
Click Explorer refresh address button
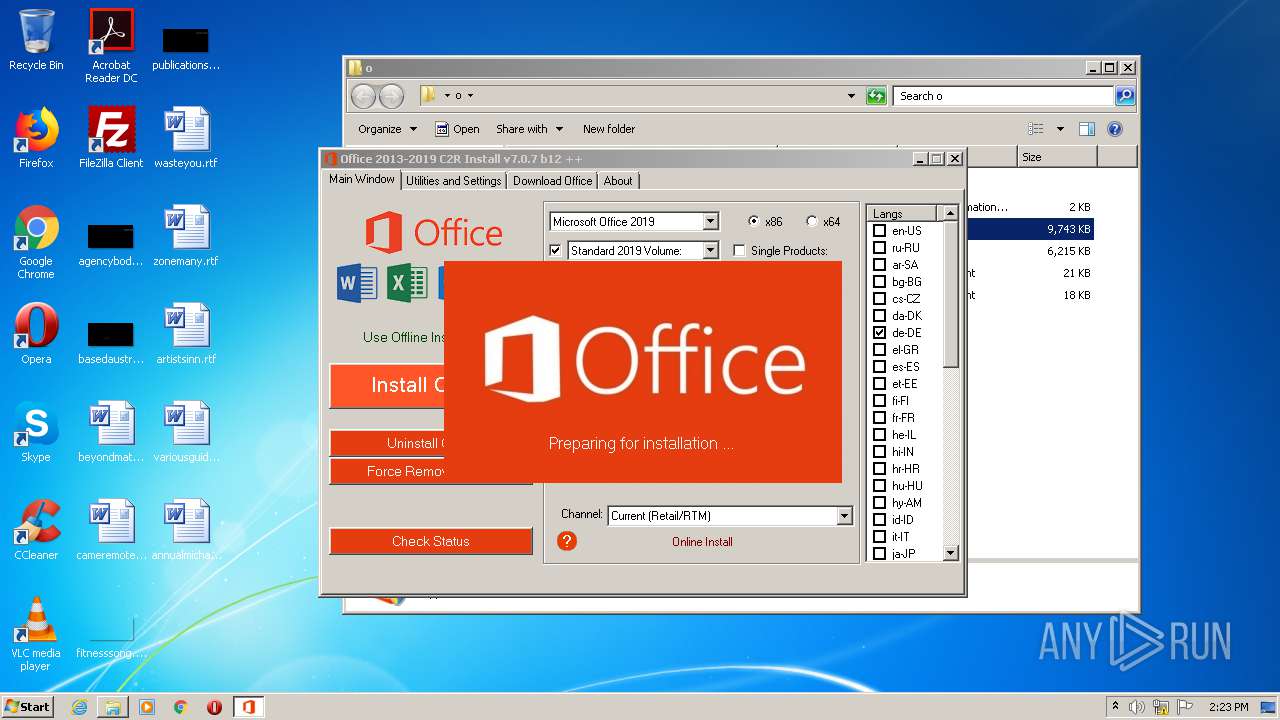pyautogui.click(x=876, y=96)
